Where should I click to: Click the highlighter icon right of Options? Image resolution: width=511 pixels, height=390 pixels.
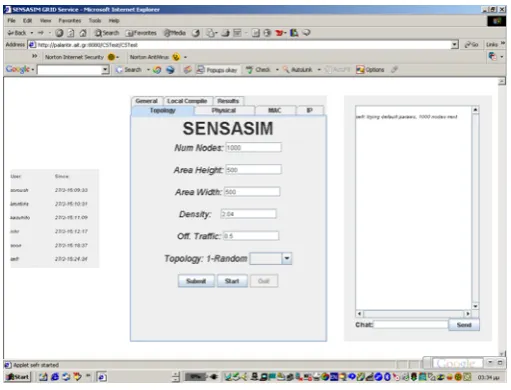point(394,69)
